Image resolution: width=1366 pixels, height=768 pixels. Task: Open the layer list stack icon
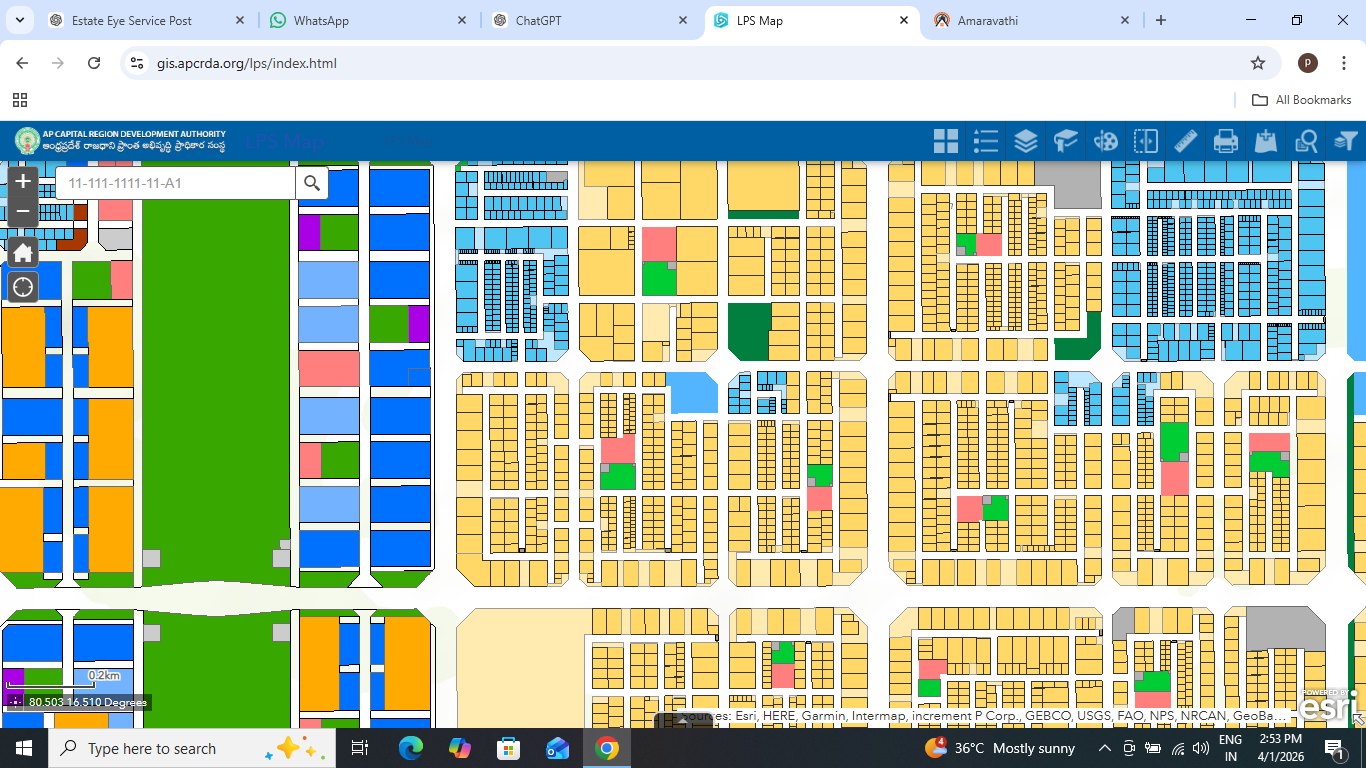1026,141
